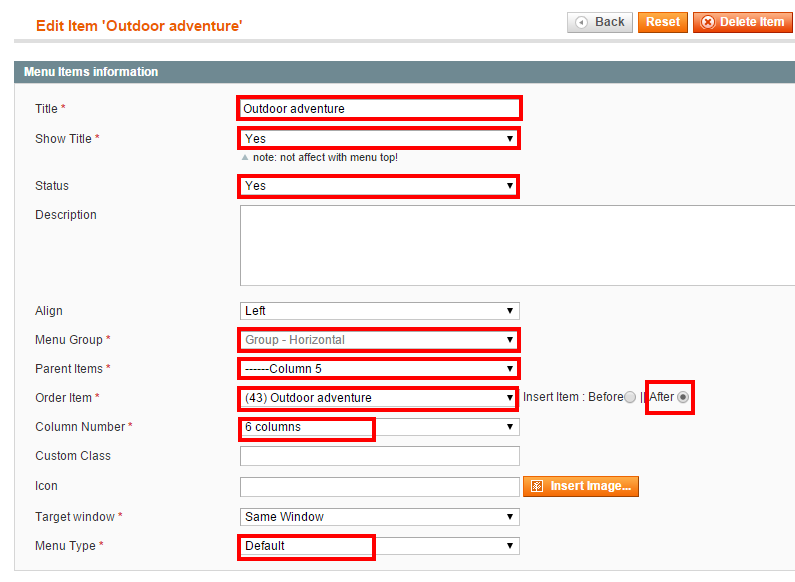Select the Before radio button
The height and width of the screenshot is (582, 795).
[x=630, y=397]
